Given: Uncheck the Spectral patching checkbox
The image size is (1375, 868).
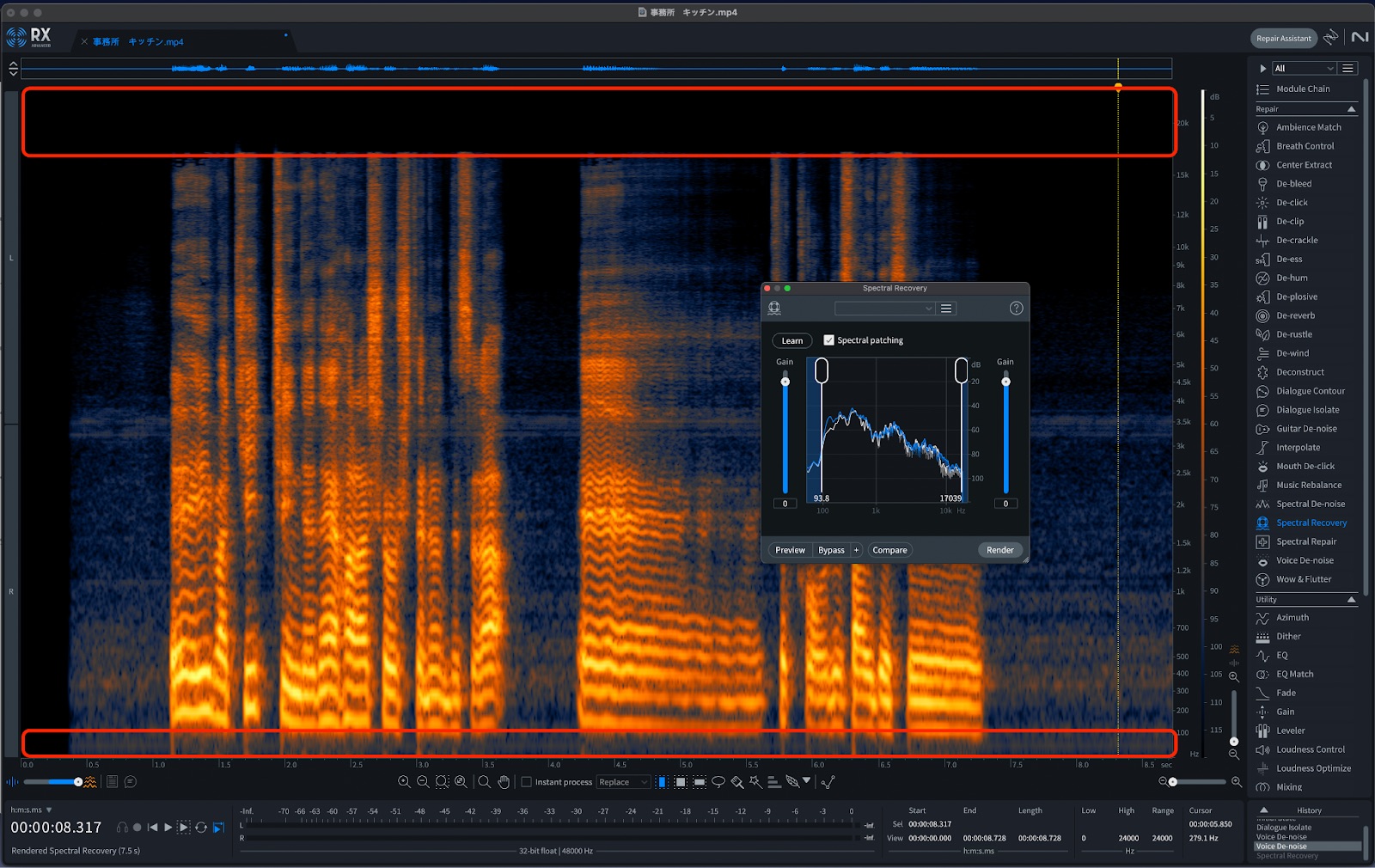Looking at the screenshot, I should tap(828, 340).
